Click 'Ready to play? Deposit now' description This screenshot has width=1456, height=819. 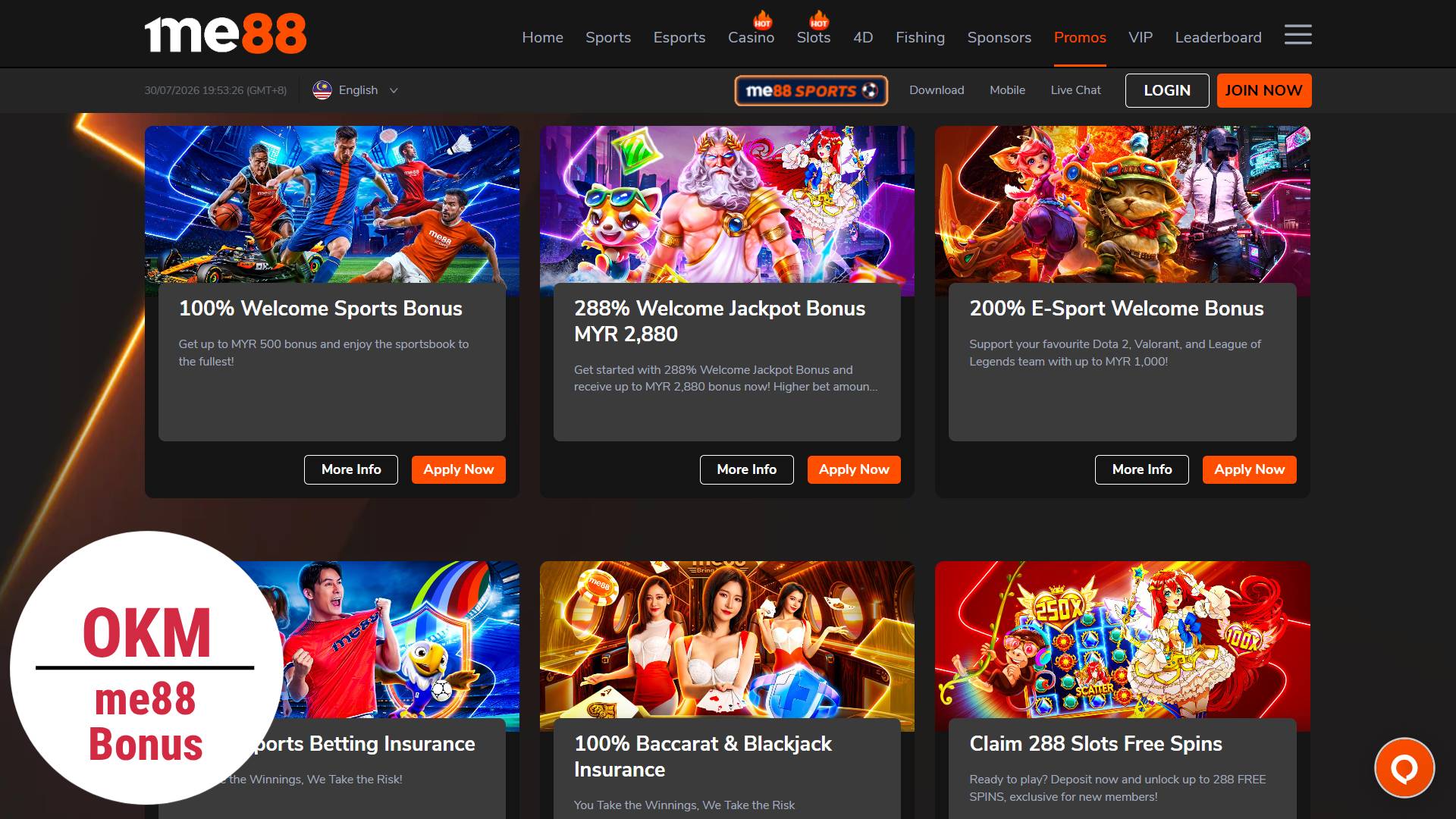[1118, 788]
